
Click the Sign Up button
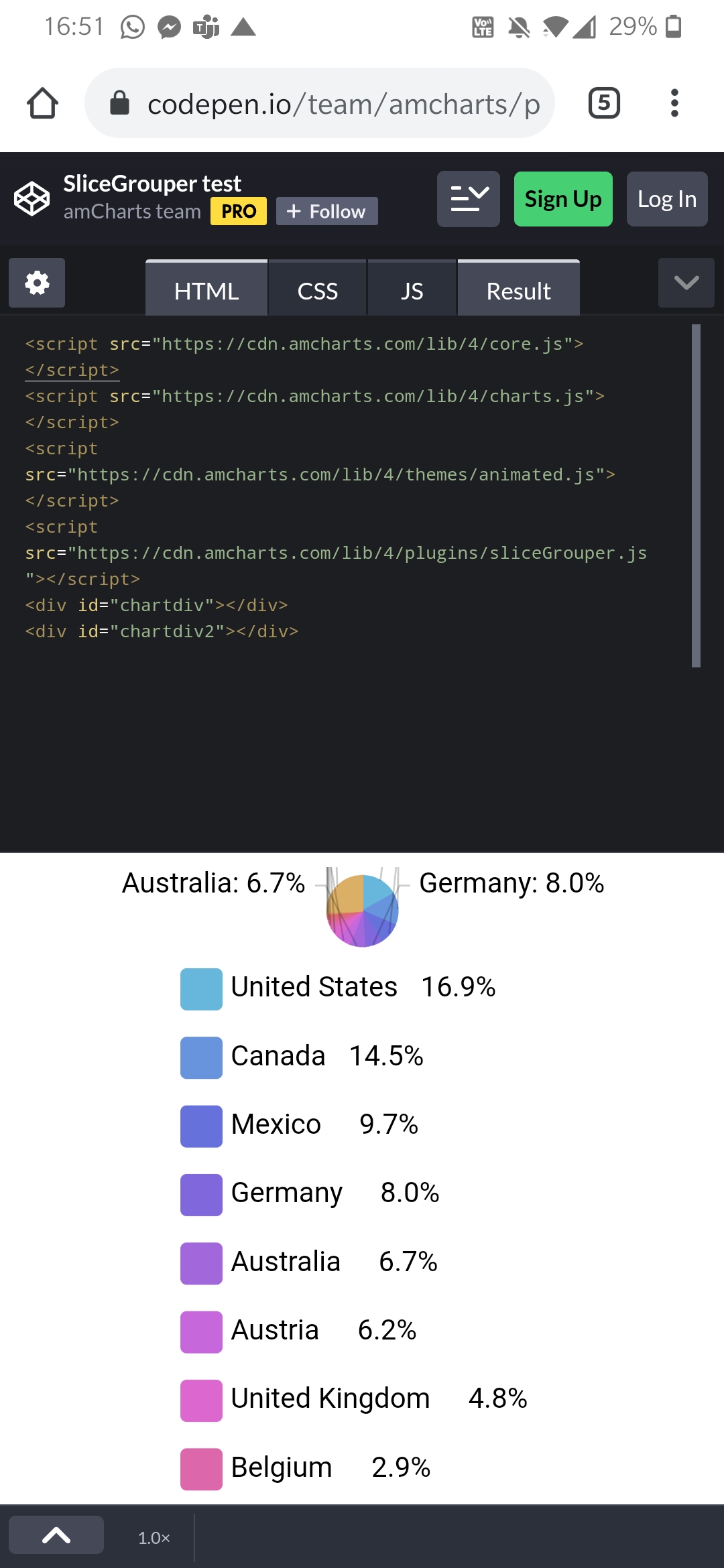(x=562, y=198)
